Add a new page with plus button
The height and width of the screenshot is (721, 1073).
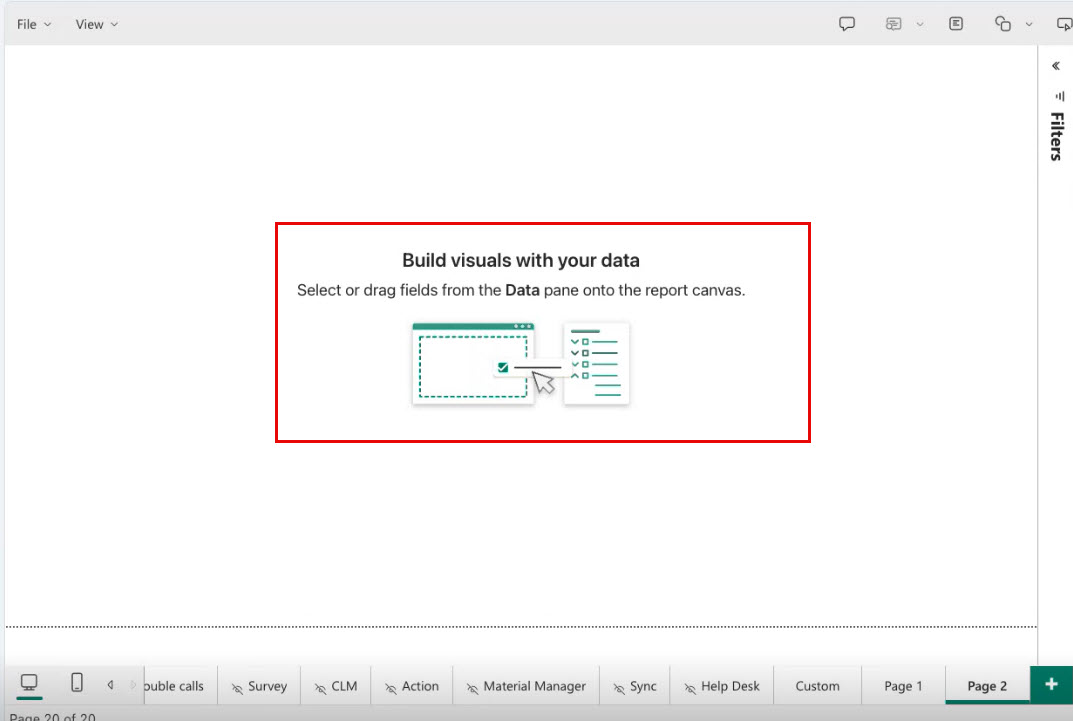point(1051,684)
